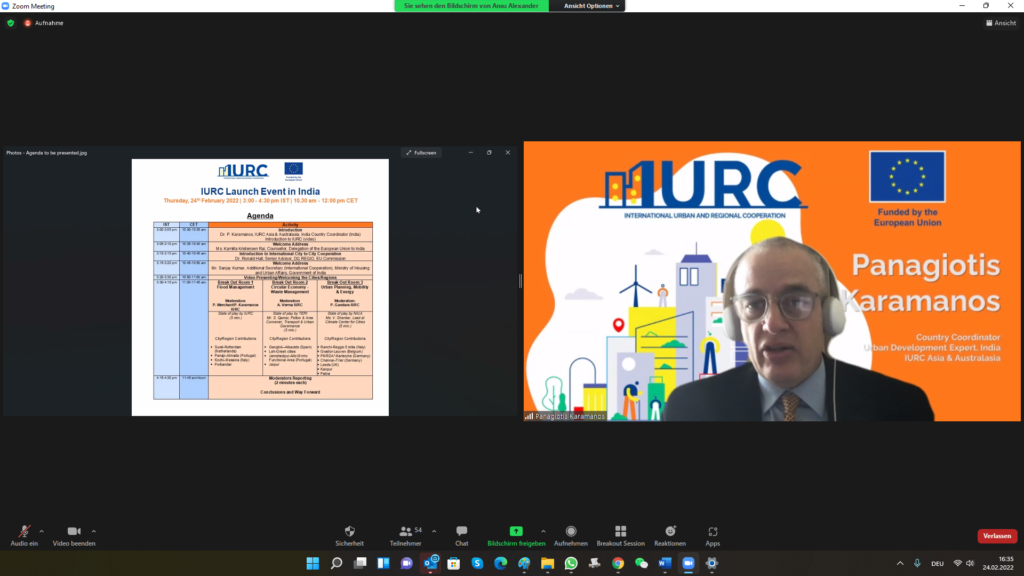The image size is (1024, 576).
Task: Click Fullscreen on the shared photo window
Action: (421, 153)
